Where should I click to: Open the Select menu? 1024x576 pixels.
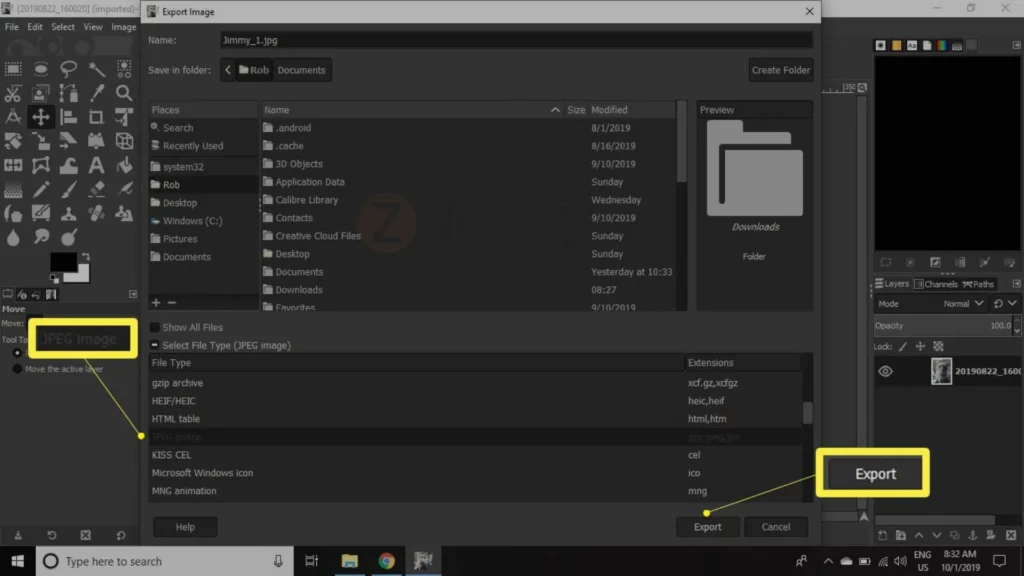(x=63, y=27)
